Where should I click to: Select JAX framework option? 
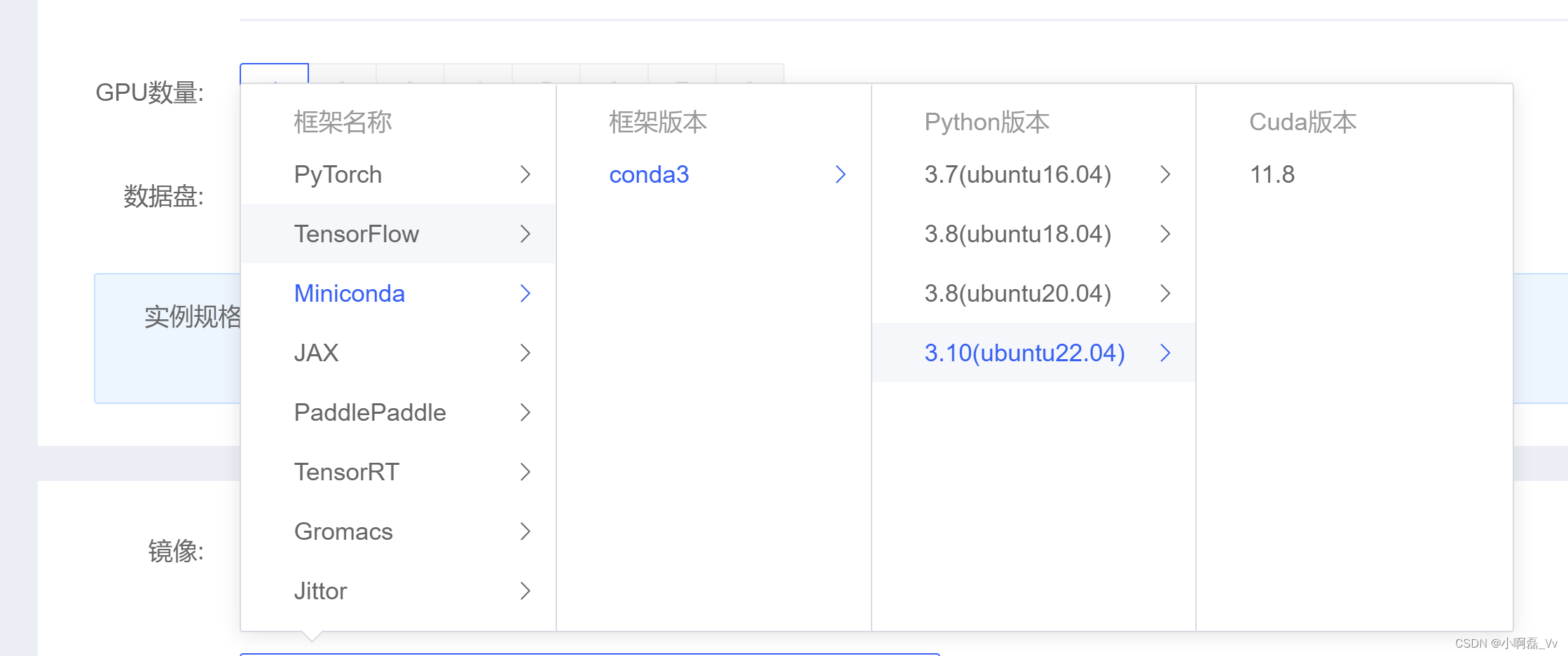point(399,353)
